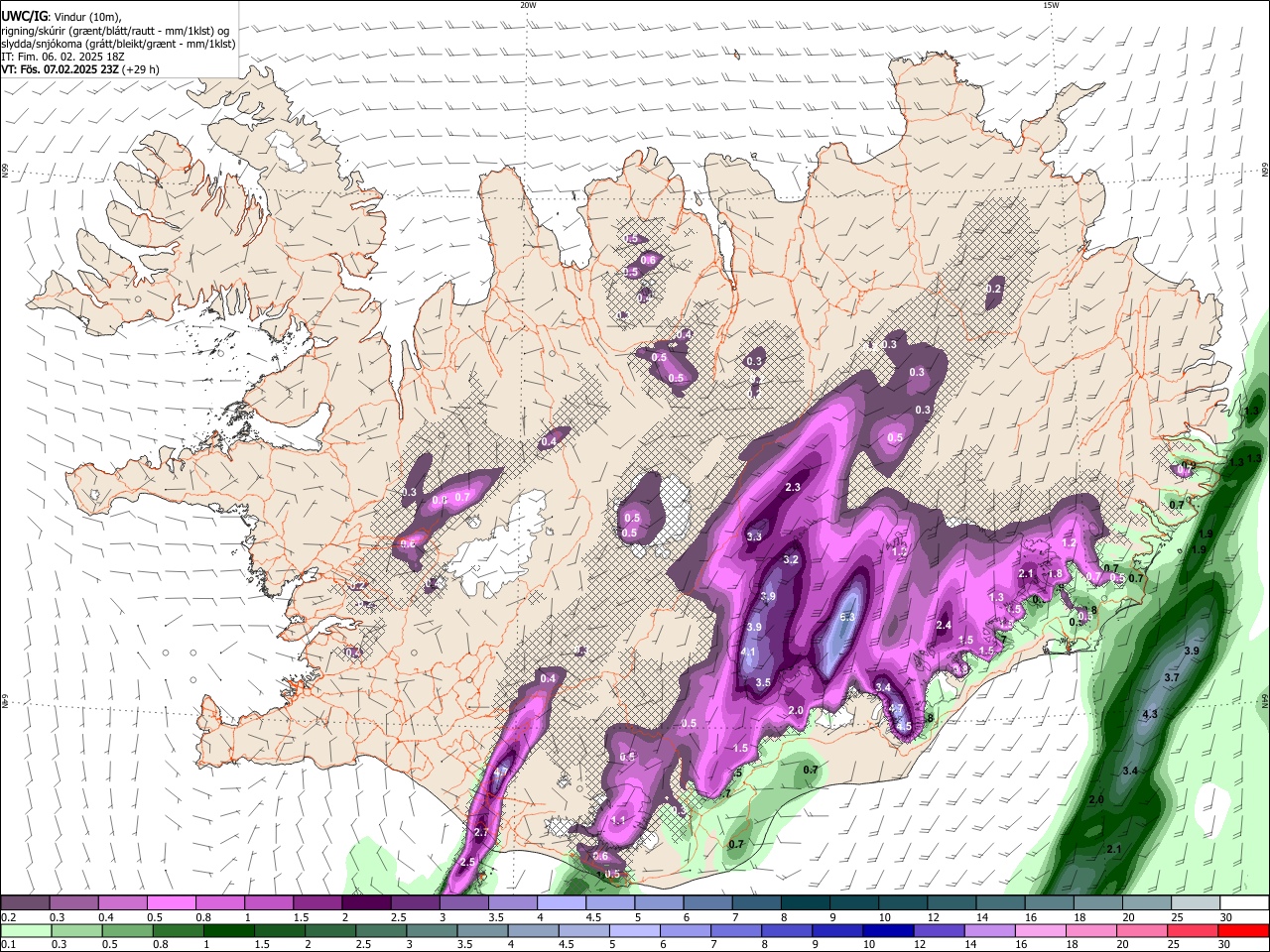This screenshot has height=952, width=1270.
Task: Click the '15W' longitude label at top
Action: coord(1051,5)
